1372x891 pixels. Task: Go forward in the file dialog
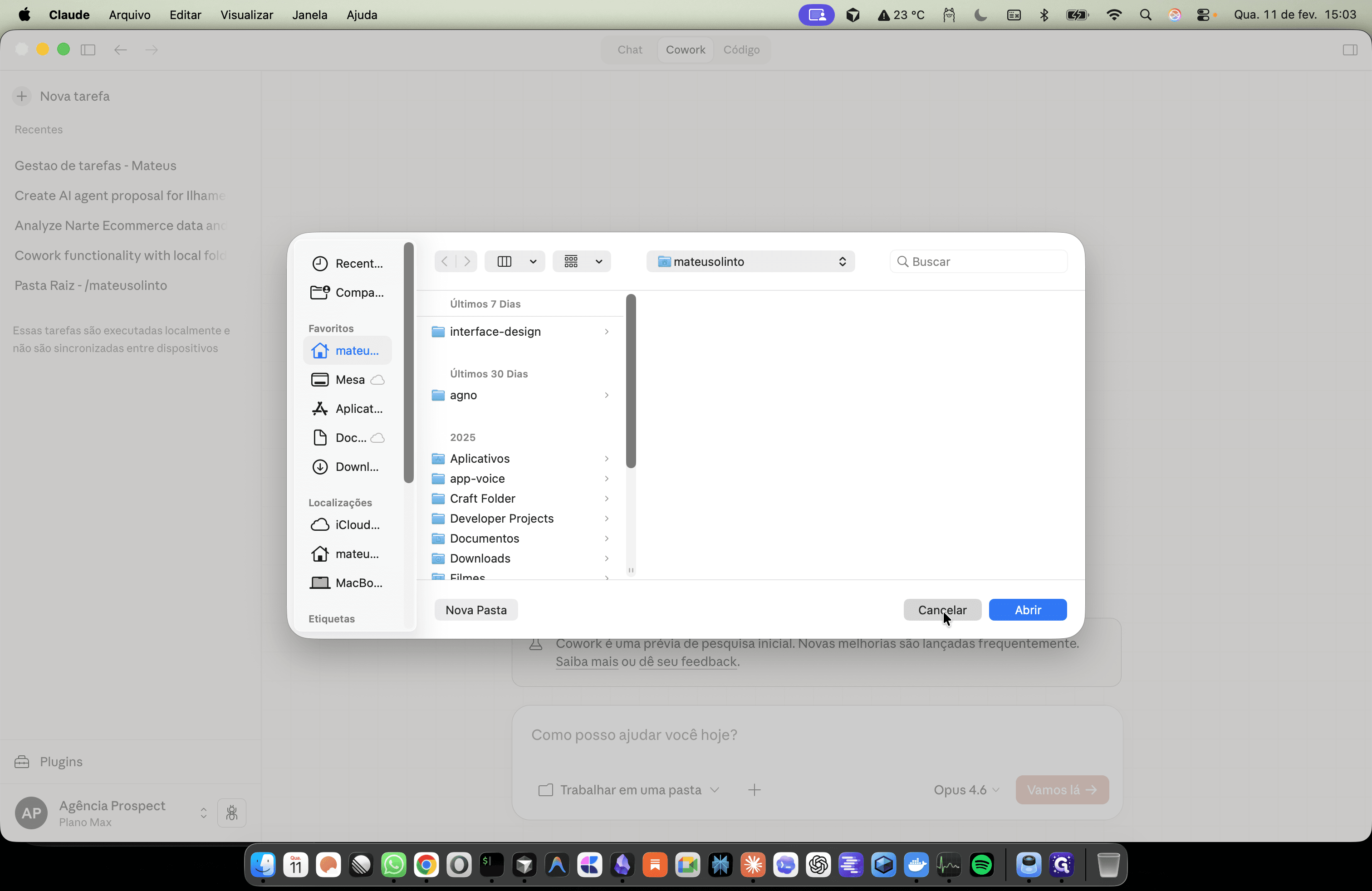click(x=467, y=261)
